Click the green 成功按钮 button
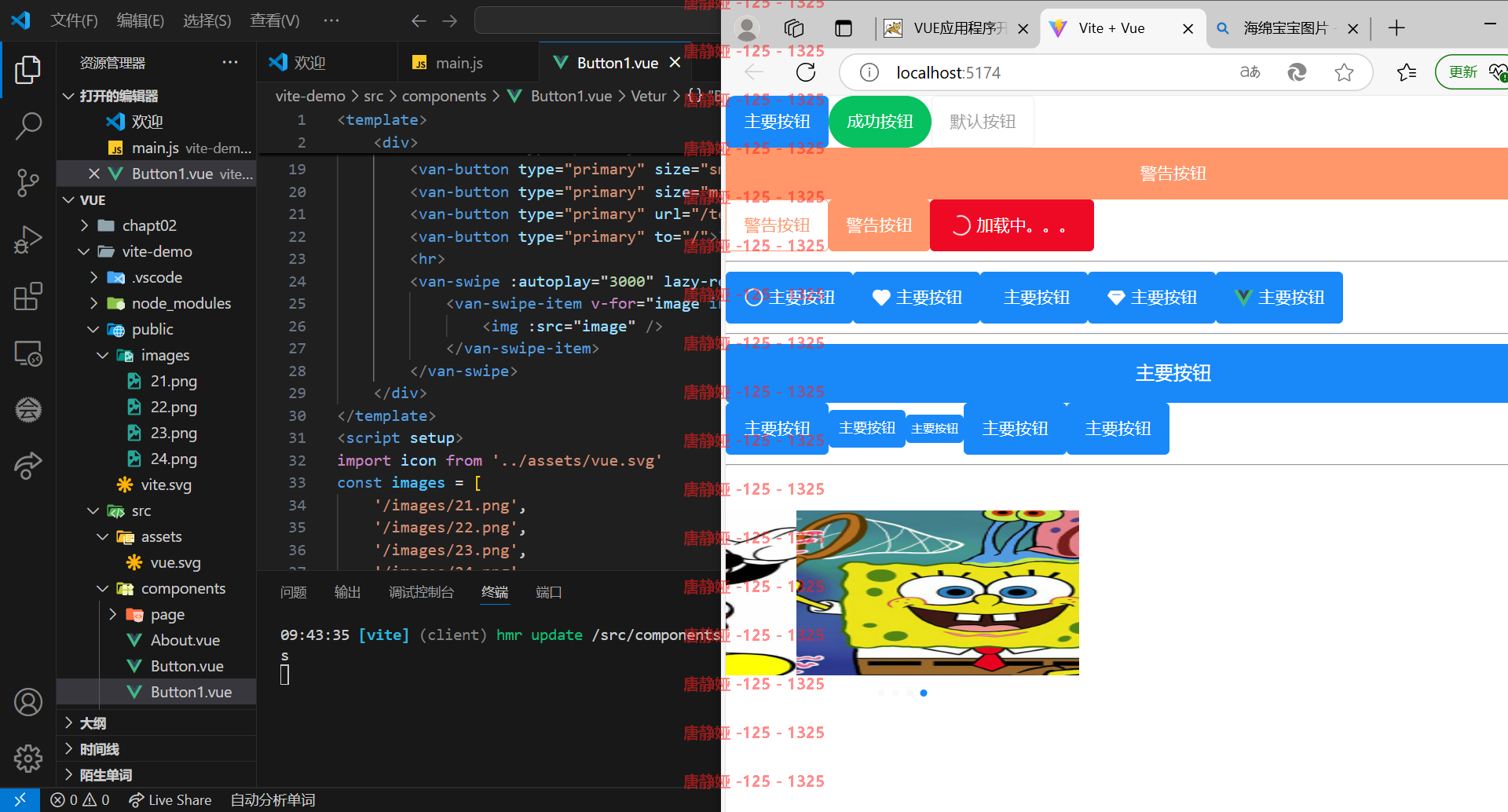Screen dimensions: 1508x812 pyautogui.click(x=880, y=122)
